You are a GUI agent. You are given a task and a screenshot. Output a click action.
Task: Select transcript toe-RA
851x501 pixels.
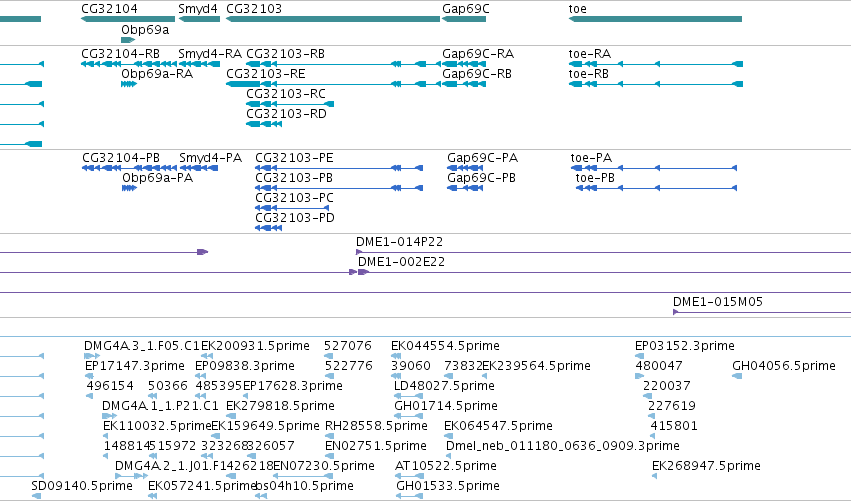click(590, 54)
